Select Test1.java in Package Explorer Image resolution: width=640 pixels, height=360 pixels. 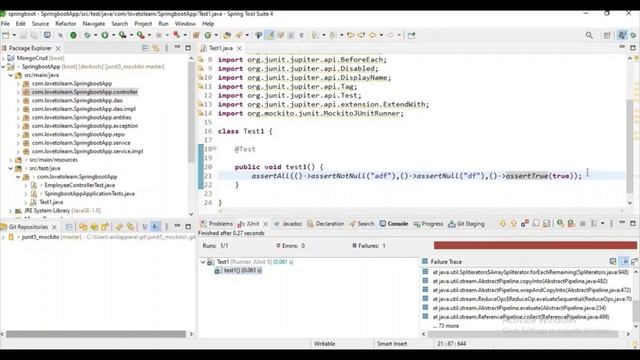point(51,202)
